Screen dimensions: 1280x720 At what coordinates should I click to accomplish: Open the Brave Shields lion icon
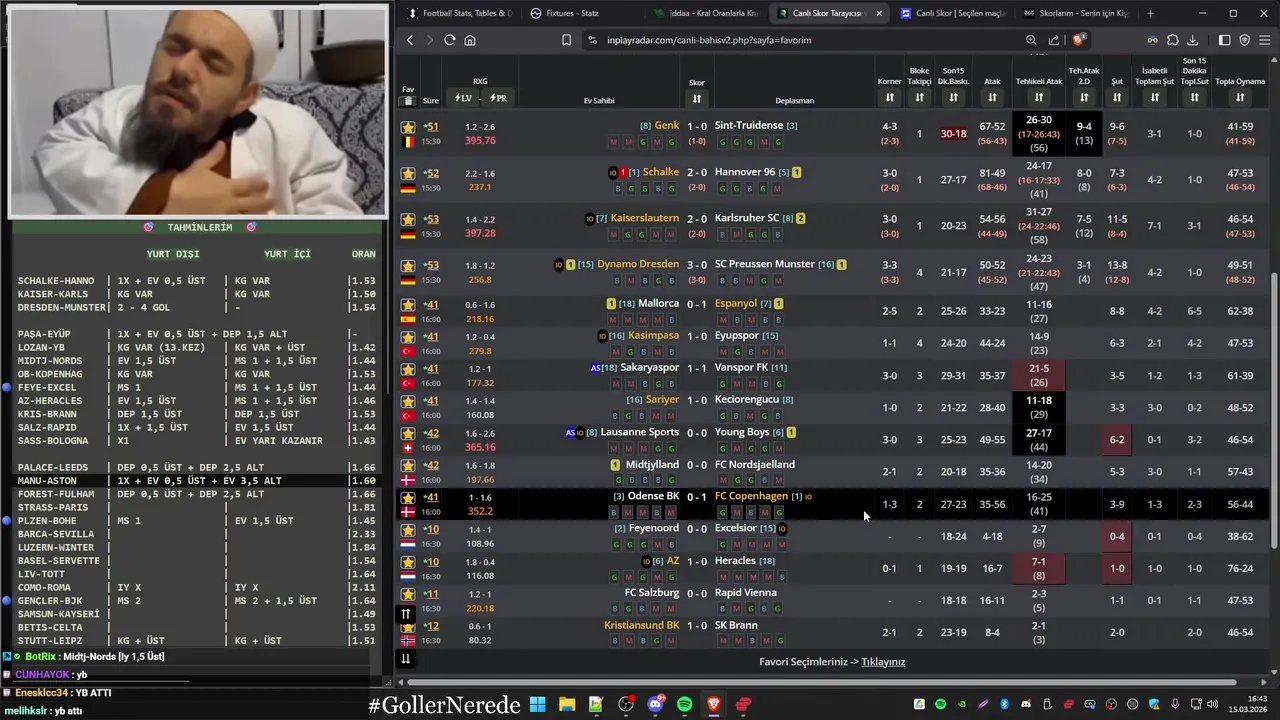[1079, 40]
